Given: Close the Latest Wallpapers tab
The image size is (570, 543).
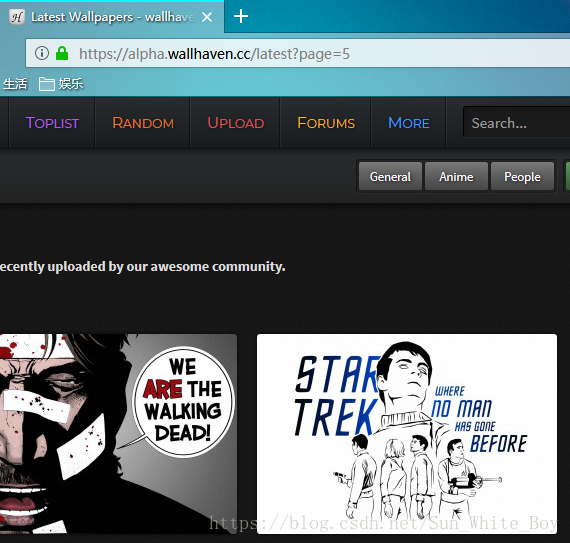Looking at the screenshot, I should (x=207, y=17).
